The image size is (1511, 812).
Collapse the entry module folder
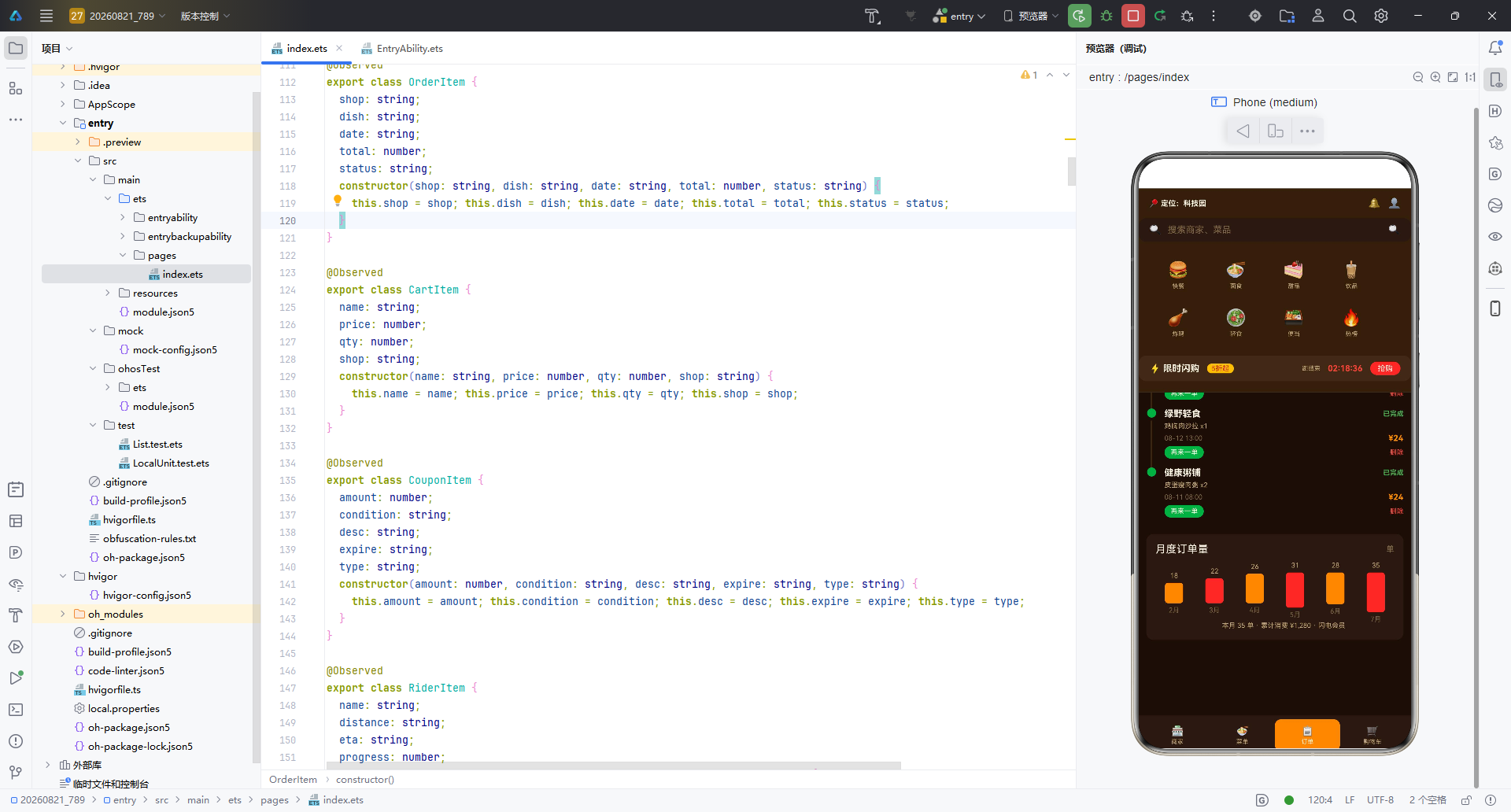pos(63,123)
